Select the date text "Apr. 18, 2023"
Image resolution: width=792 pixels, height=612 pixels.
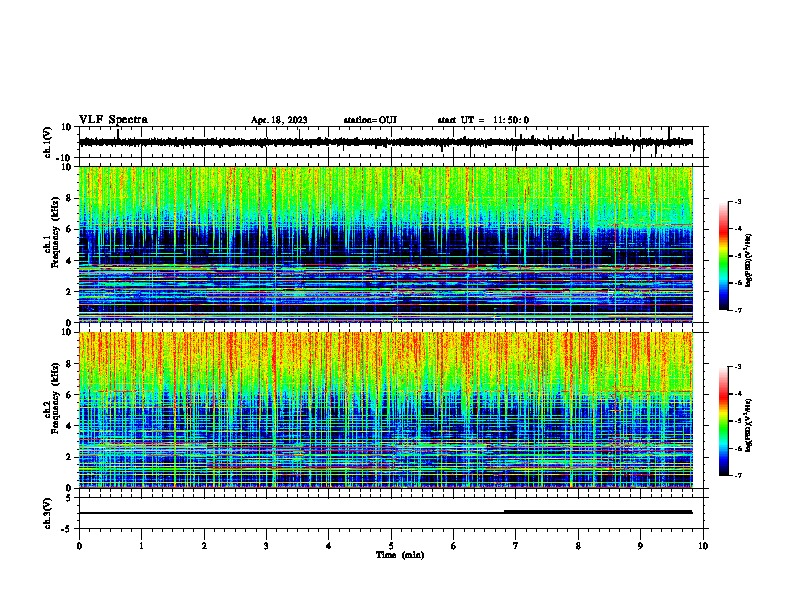click(x=279, y=120)
